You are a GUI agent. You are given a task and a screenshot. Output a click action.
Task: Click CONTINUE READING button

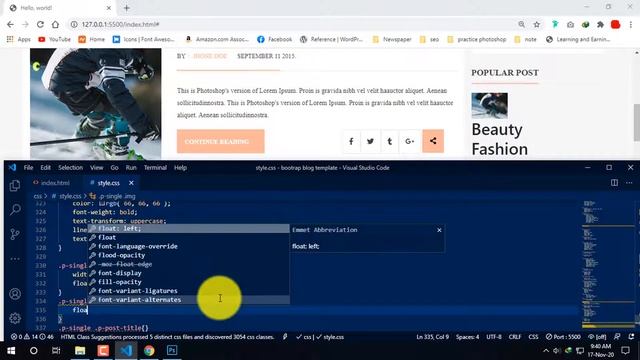click(220, 141)
